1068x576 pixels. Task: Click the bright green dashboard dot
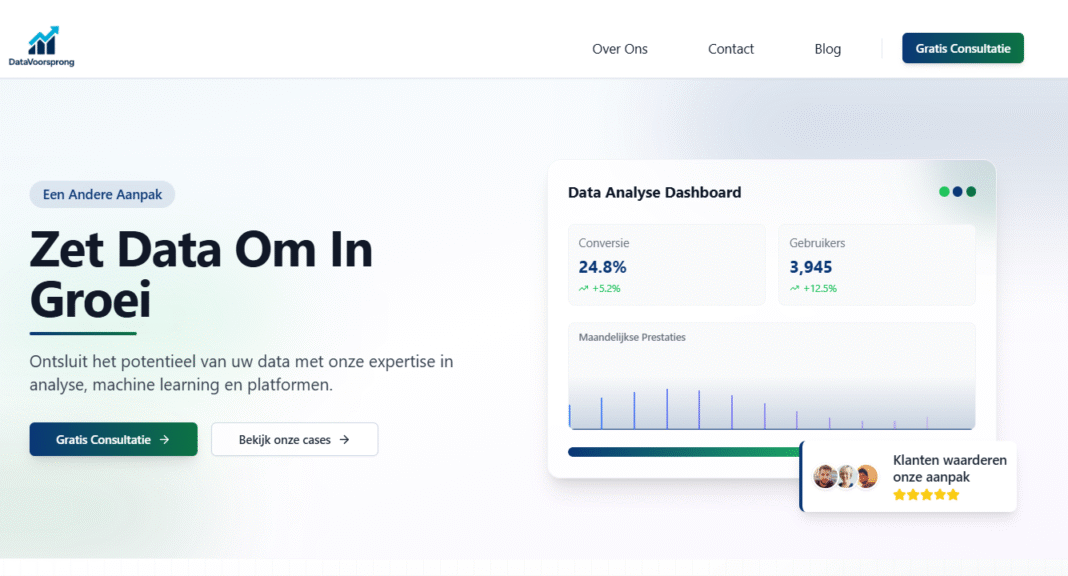[944, 192]
